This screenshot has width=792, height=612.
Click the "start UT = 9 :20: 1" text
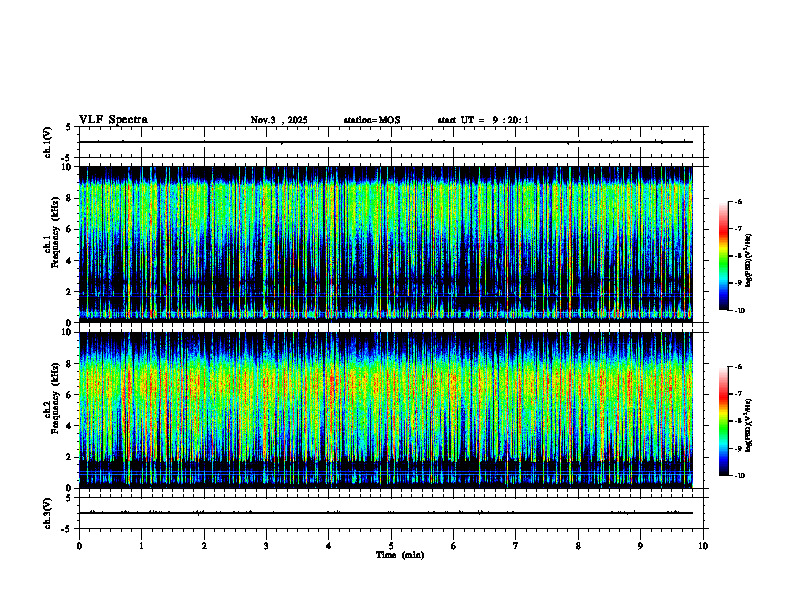tap(483, 120)
